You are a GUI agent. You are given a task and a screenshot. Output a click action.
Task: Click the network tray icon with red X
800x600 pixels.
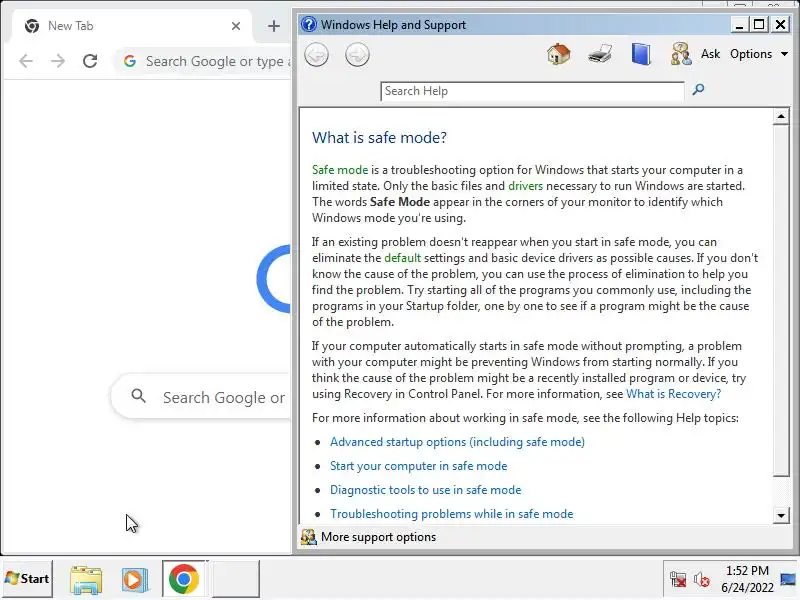pos(678,580)
